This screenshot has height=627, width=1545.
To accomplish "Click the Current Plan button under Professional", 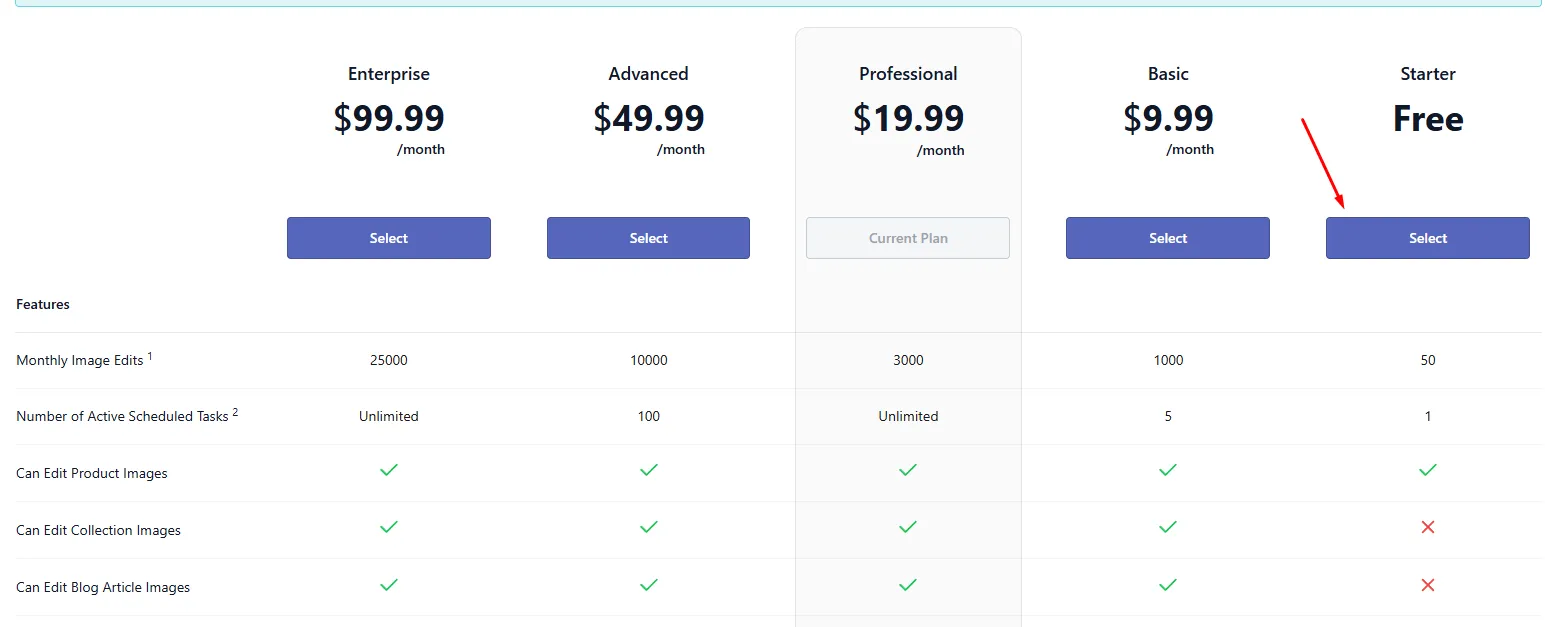I will pyautogui.click(x=908, y=238).
